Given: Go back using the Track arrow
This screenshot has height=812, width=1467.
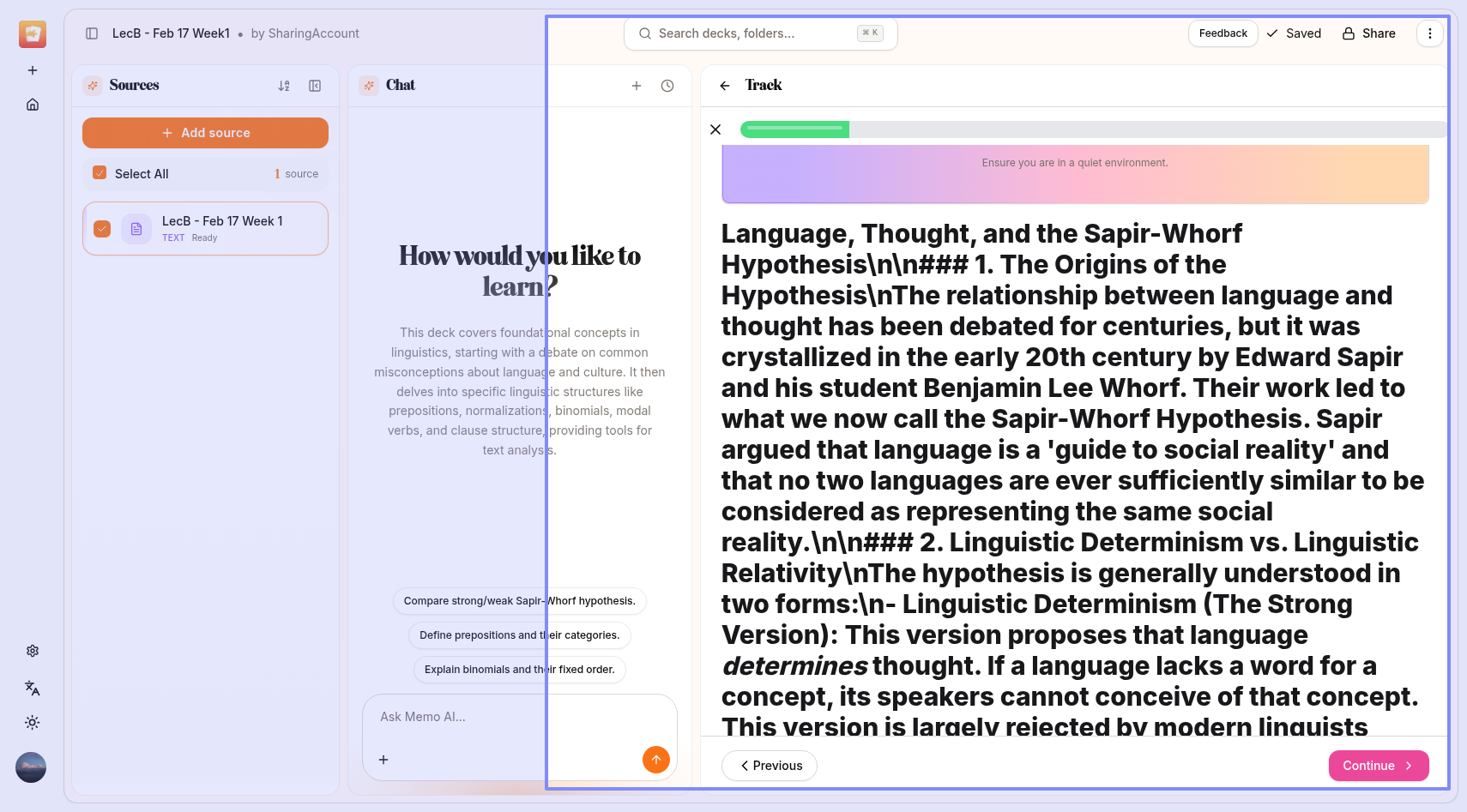Looking at the screenshot, I should [x=725, y=86].
